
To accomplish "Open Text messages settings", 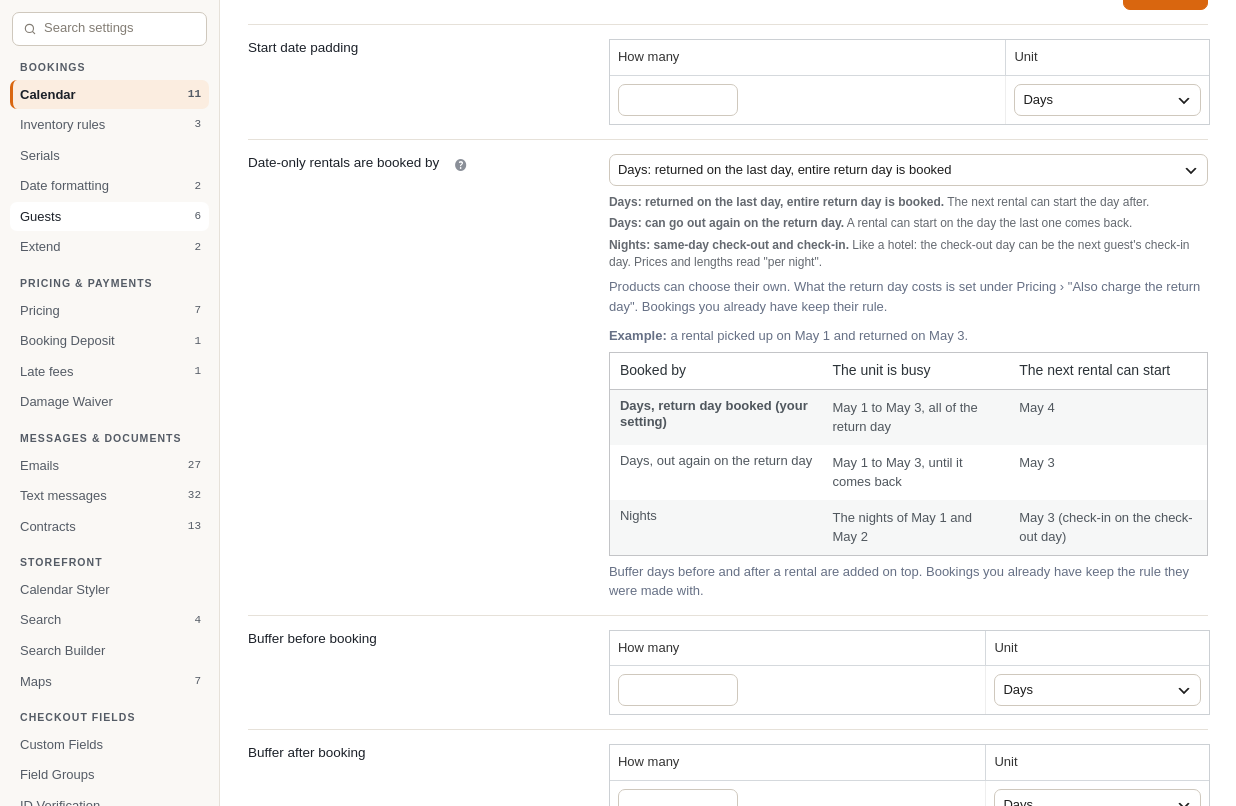I will point(110,495).
